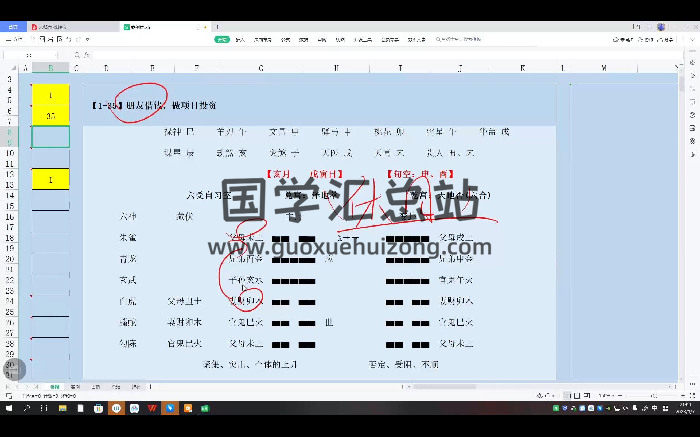Select the highlighted green Home ribbon tab
The height and width of the screenshot is (437, 700).
tap(221, 39)
